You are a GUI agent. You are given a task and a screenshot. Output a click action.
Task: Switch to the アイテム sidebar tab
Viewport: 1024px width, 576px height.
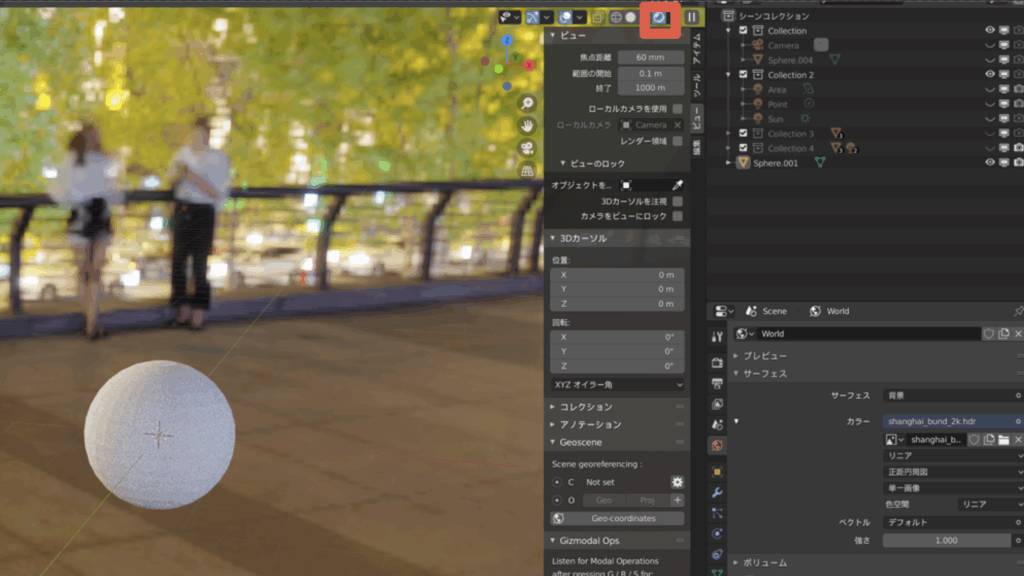(x=697, y=47)
